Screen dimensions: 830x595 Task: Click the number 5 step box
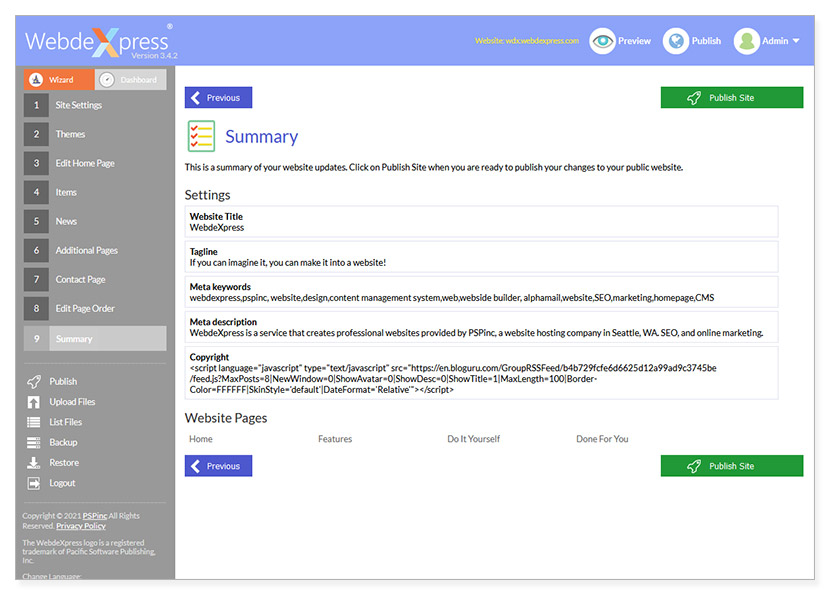[x=37, y=221]
